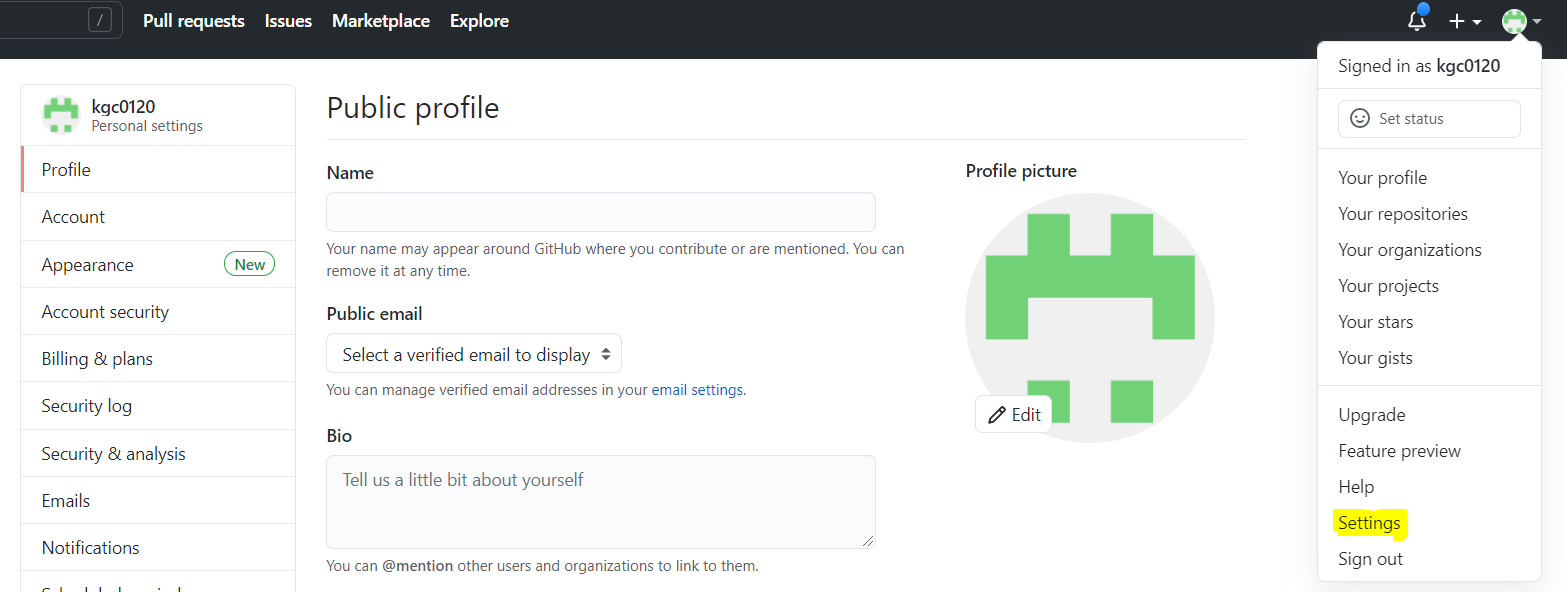Choose Help from user menu
Viewport: 1567px width, 592px height.
click(x=1429, y=486)
